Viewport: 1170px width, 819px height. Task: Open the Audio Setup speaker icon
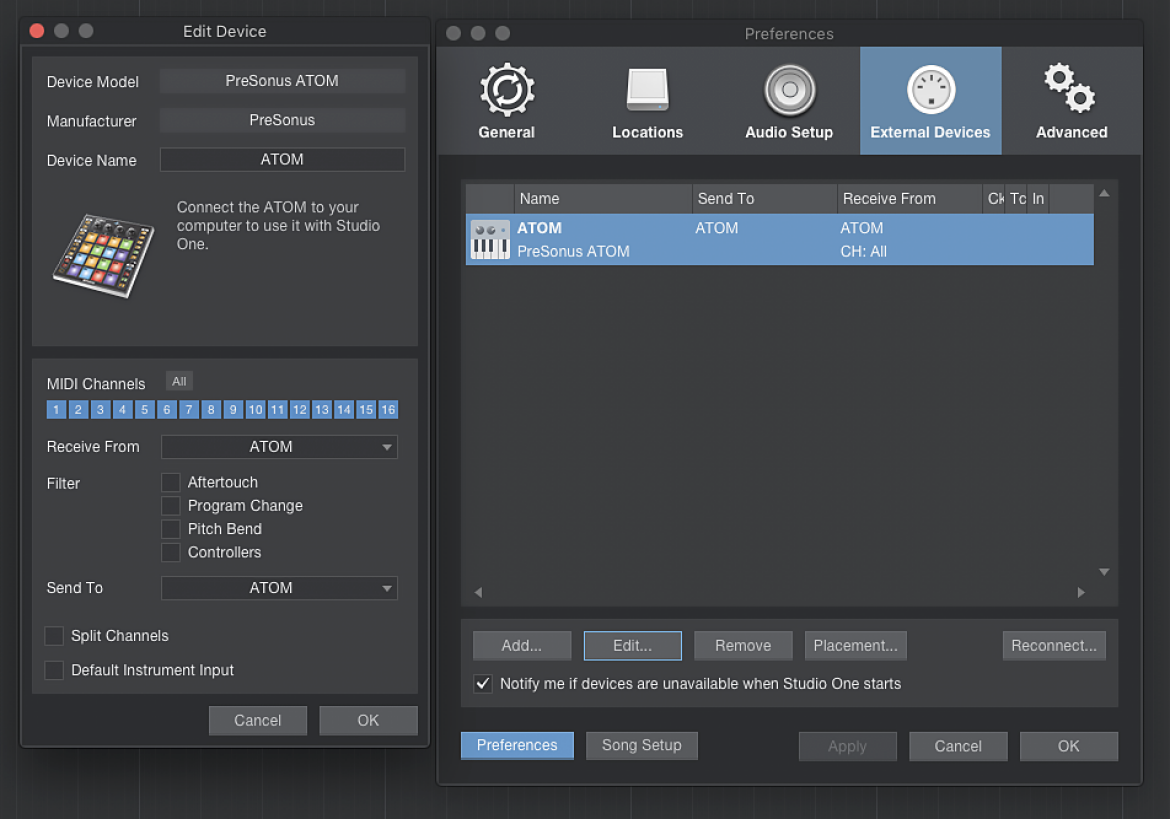(789, 90)
